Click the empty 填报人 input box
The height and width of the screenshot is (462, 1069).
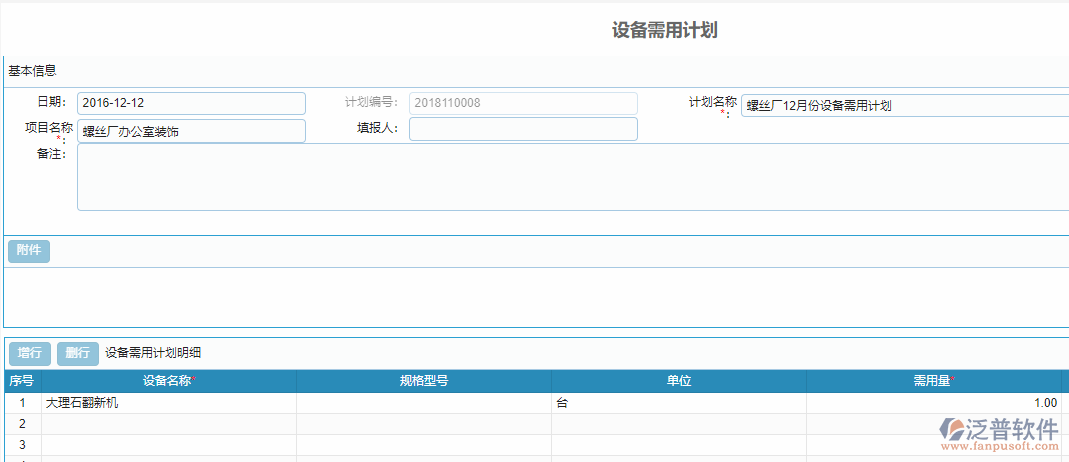pos(522,129)
